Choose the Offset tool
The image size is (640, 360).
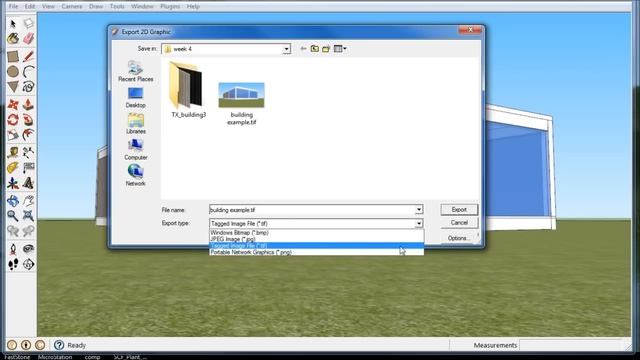tap(28, 135)
